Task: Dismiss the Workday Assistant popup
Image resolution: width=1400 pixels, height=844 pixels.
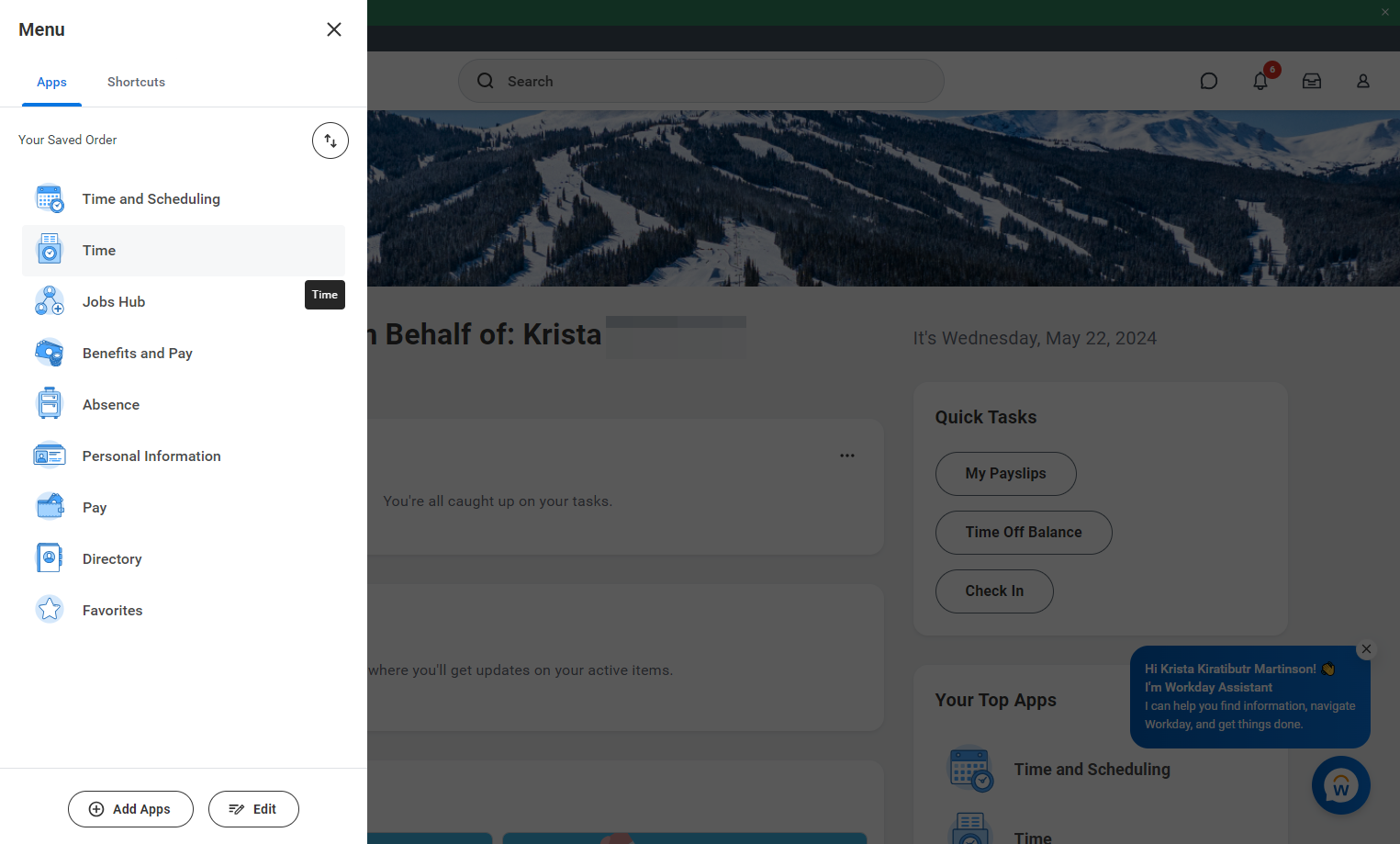Action: coord(1366,649)
